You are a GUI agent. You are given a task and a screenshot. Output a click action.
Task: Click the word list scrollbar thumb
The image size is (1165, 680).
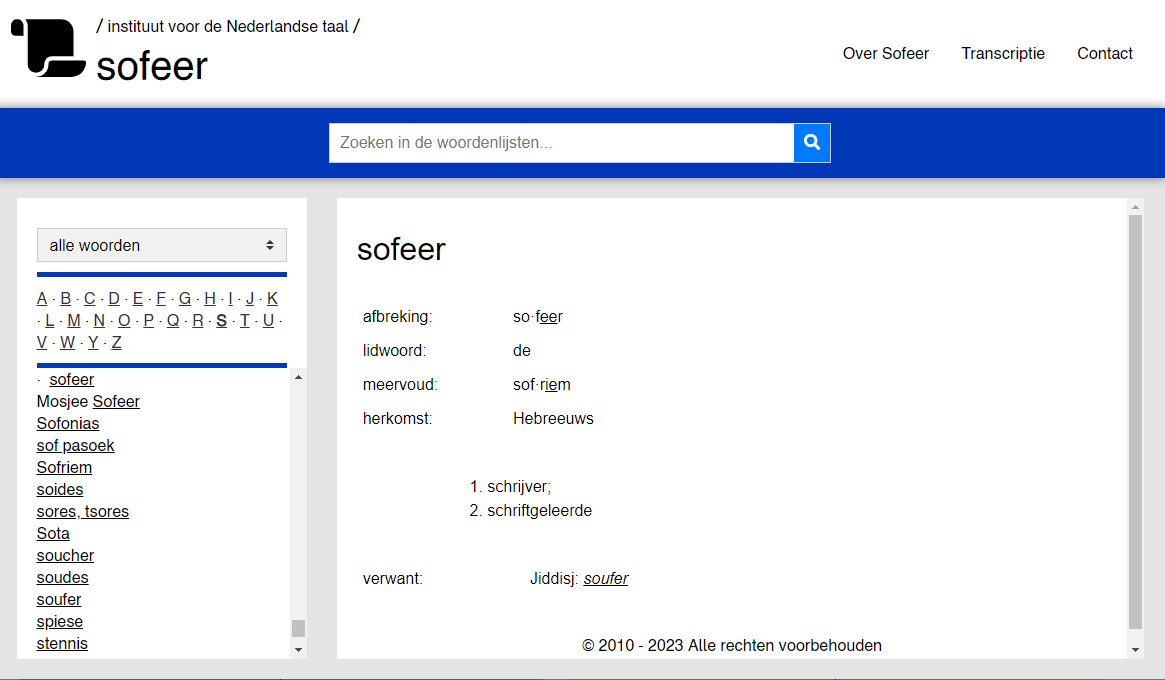pyautogui.click(x=298, y=628)
